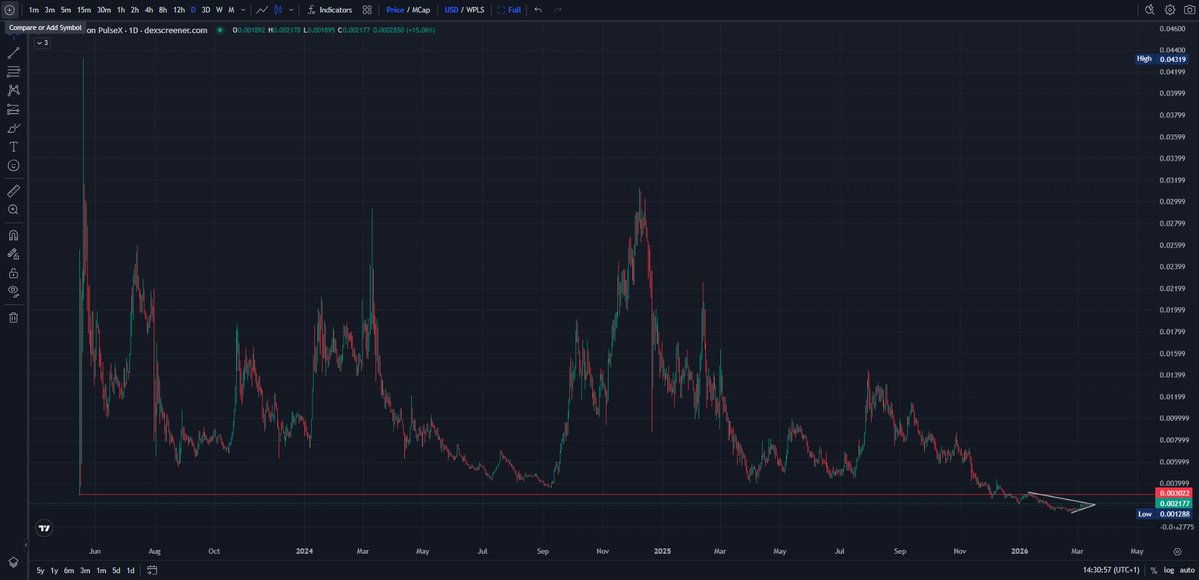Expand the chart style dropdown arrow
This screenshot has height=580, width=1199.
(x=291, y=10)
